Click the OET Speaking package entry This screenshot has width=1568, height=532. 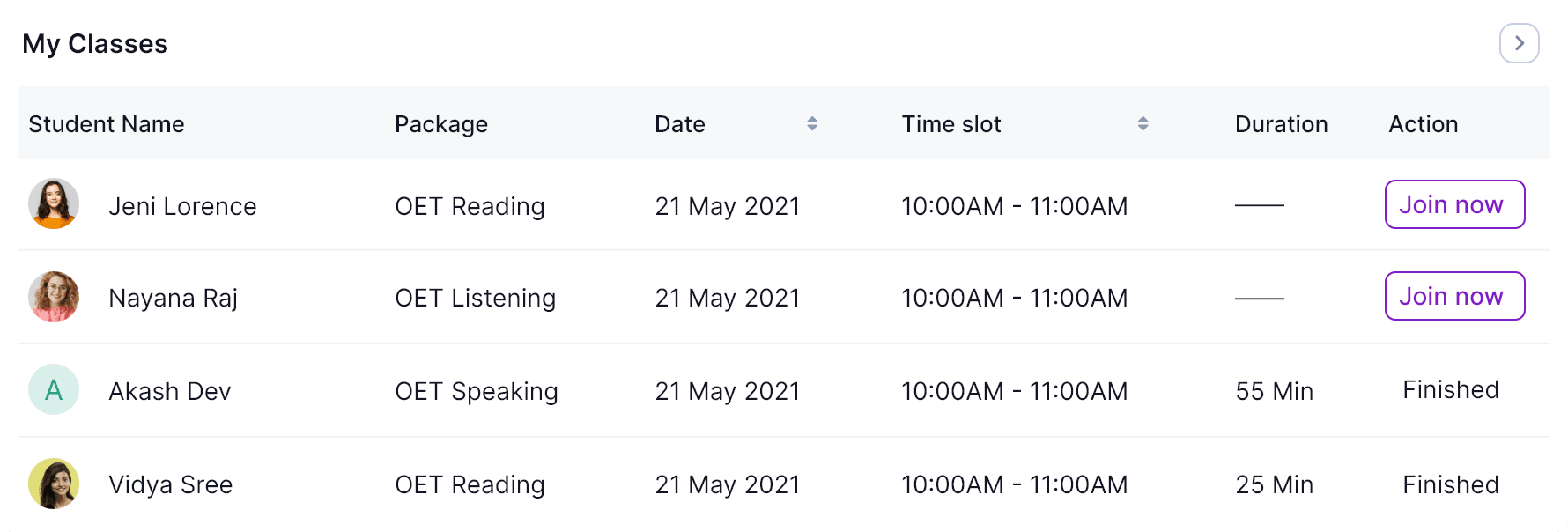[x=476, y=391]
